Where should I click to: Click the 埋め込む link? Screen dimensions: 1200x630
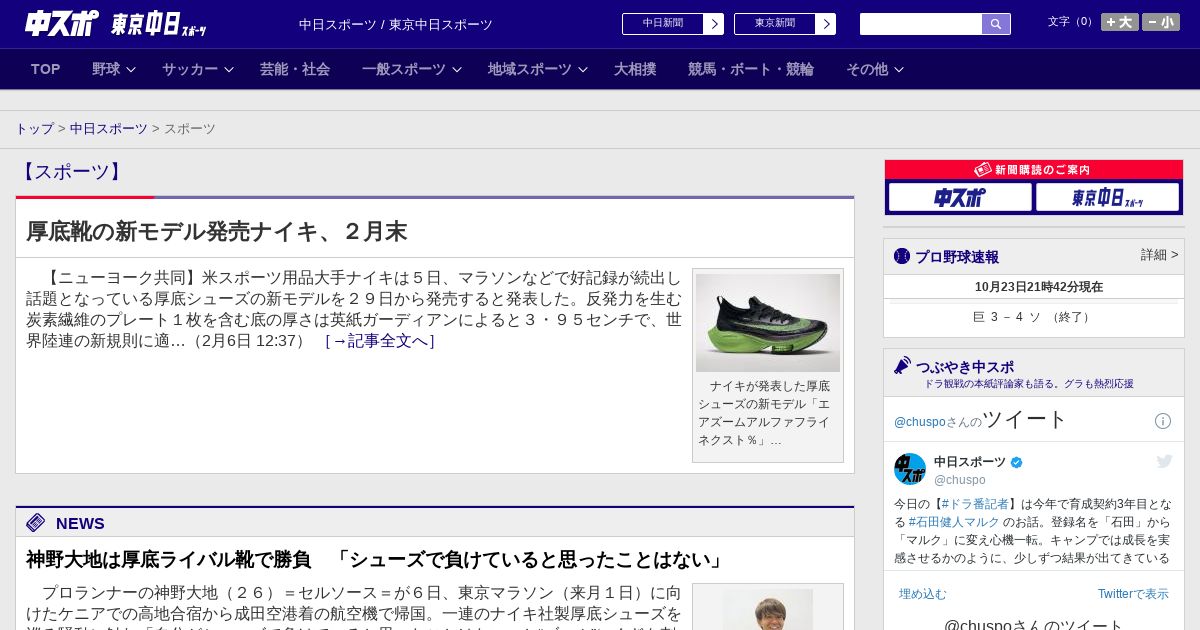(x=922, y=594)
